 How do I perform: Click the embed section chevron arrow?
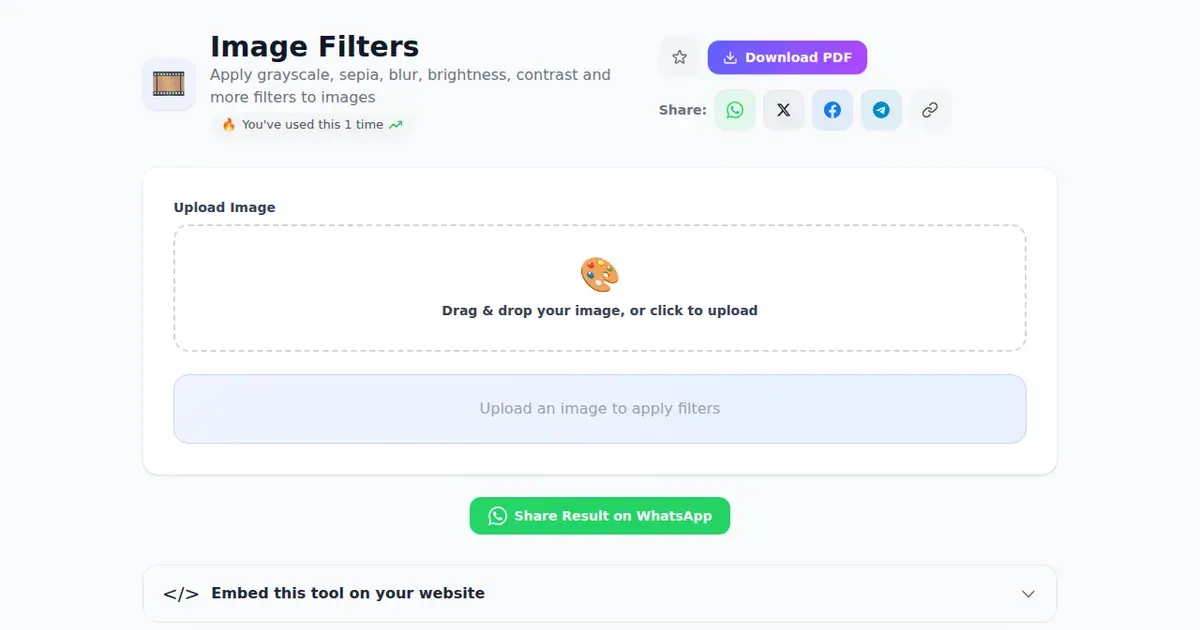click(1028, 594)
